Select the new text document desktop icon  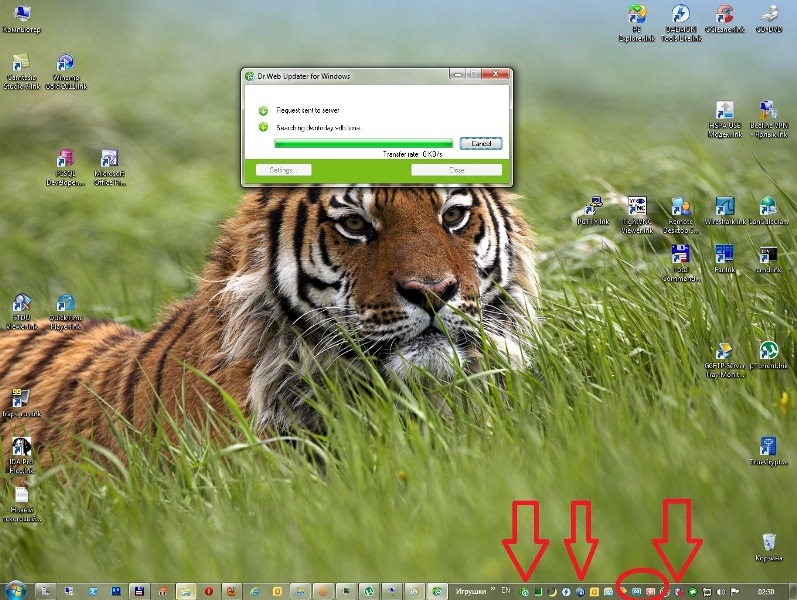(x=21, y=496)
